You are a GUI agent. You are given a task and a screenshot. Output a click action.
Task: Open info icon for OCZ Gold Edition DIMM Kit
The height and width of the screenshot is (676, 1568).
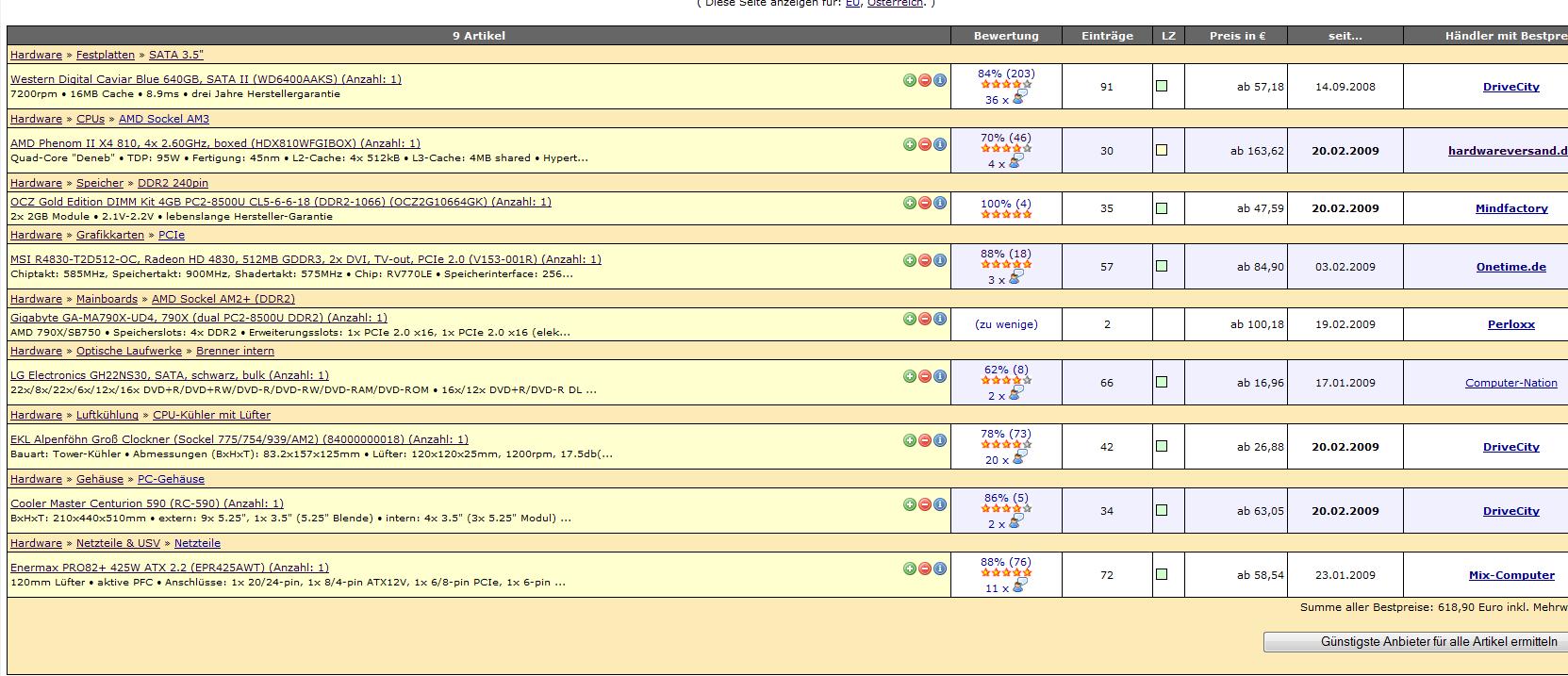point(940,203)
